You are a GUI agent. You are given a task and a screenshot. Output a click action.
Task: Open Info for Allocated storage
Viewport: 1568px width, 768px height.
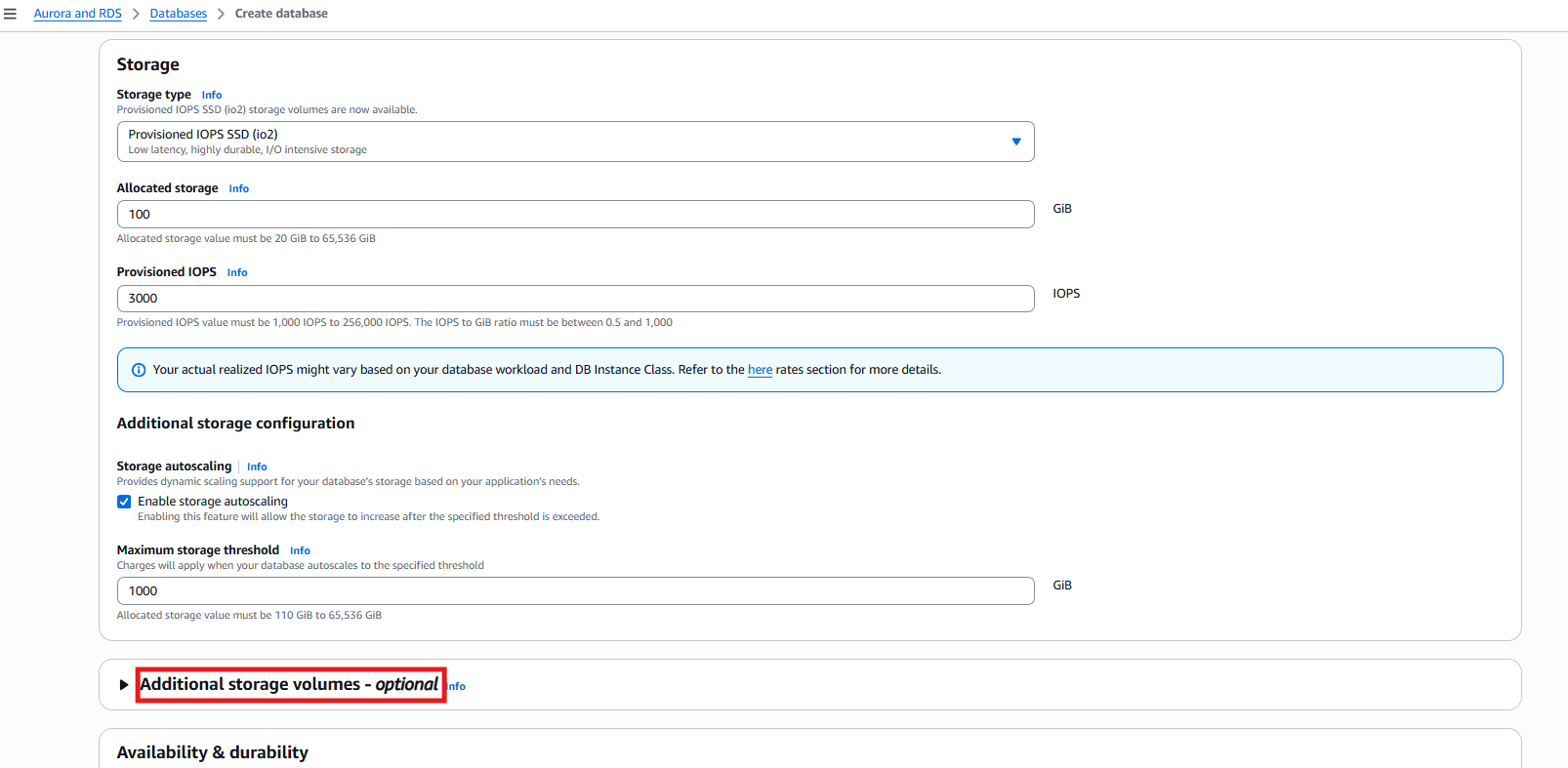pyautogui.click(x=238, y=189)
